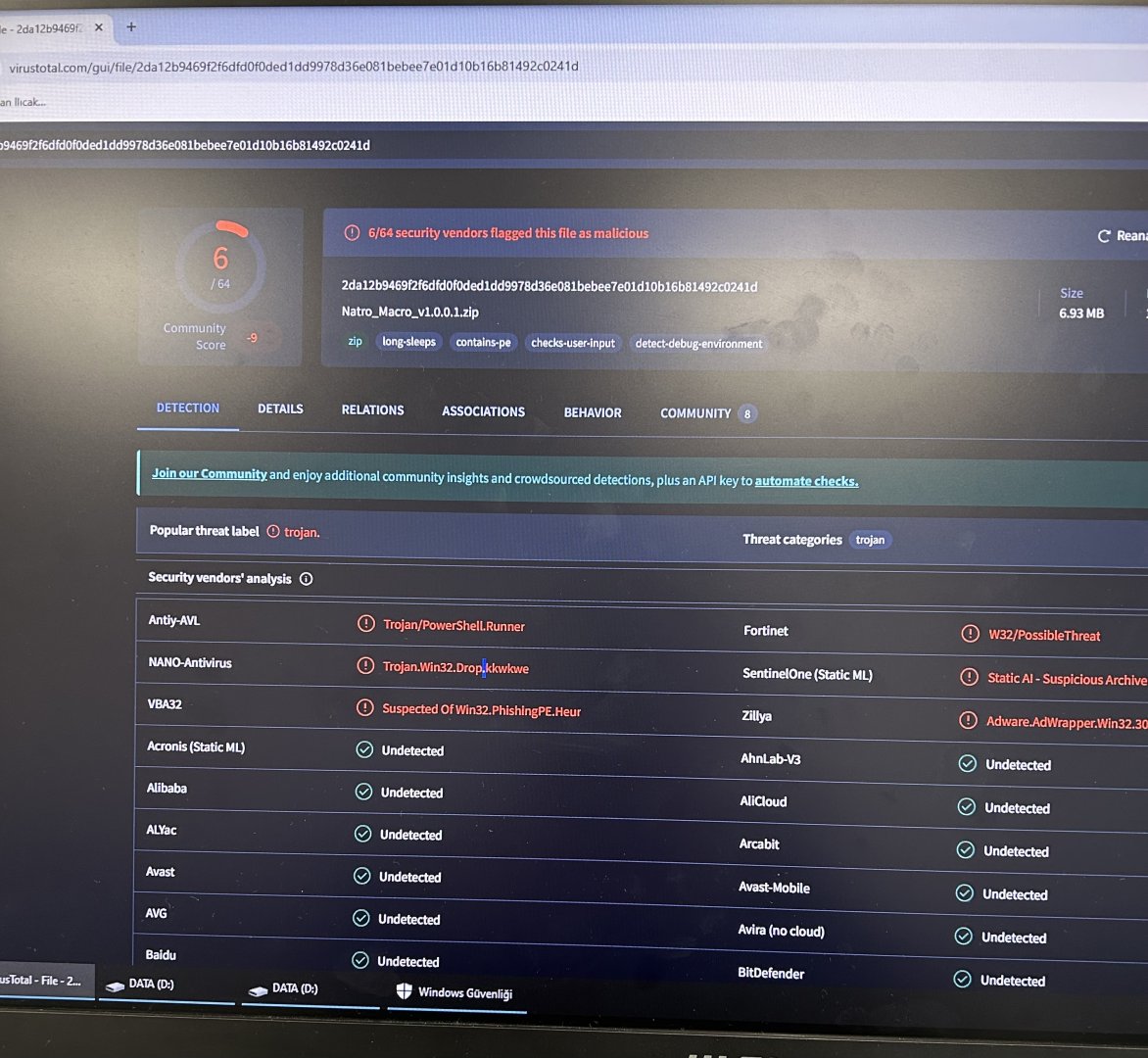Click the malicious alert icon in banner

click(x=353, y=233)
